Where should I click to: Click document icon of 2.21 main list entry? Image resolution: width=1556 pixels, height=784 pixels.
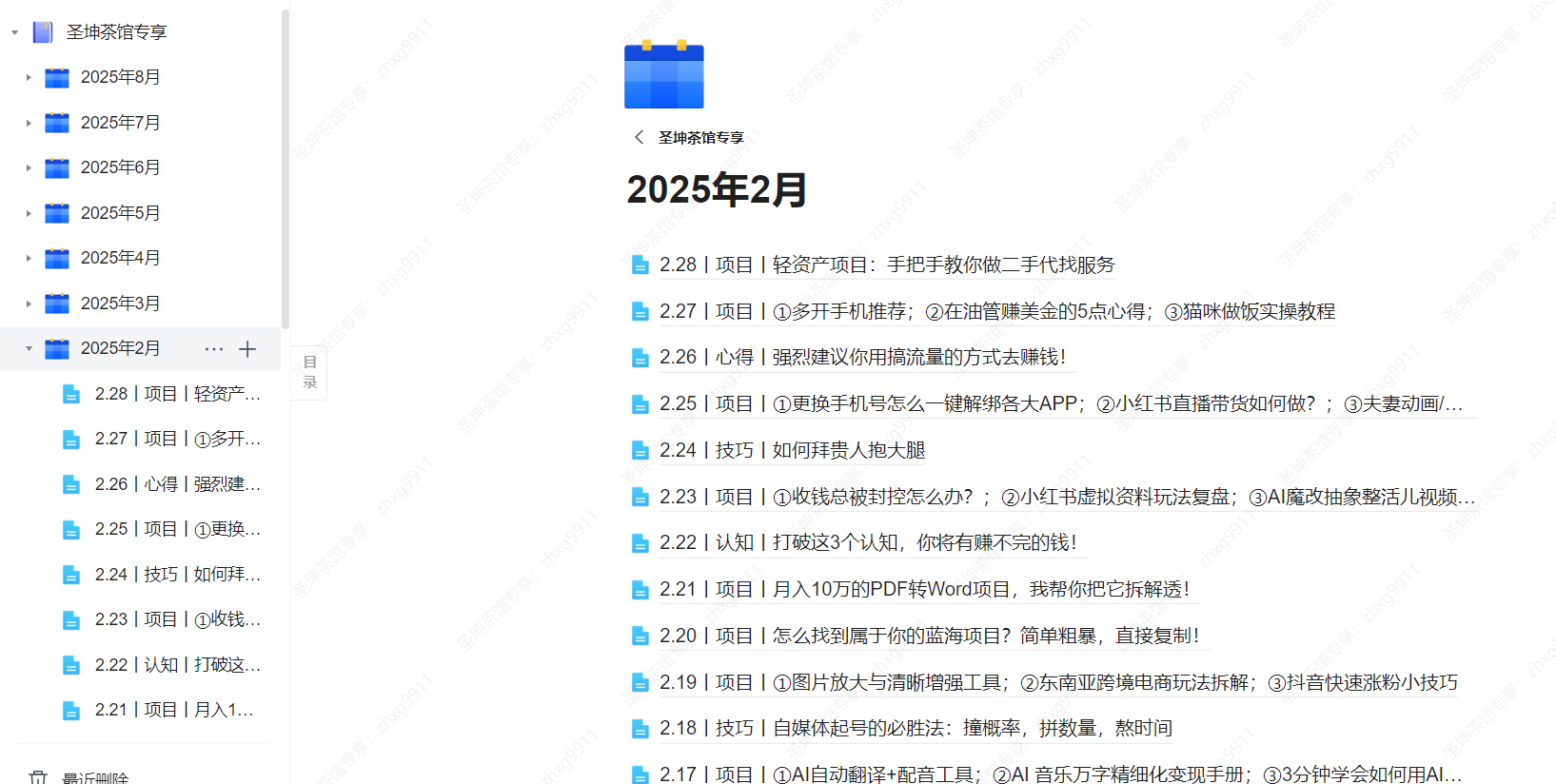(x=640, y=590)
